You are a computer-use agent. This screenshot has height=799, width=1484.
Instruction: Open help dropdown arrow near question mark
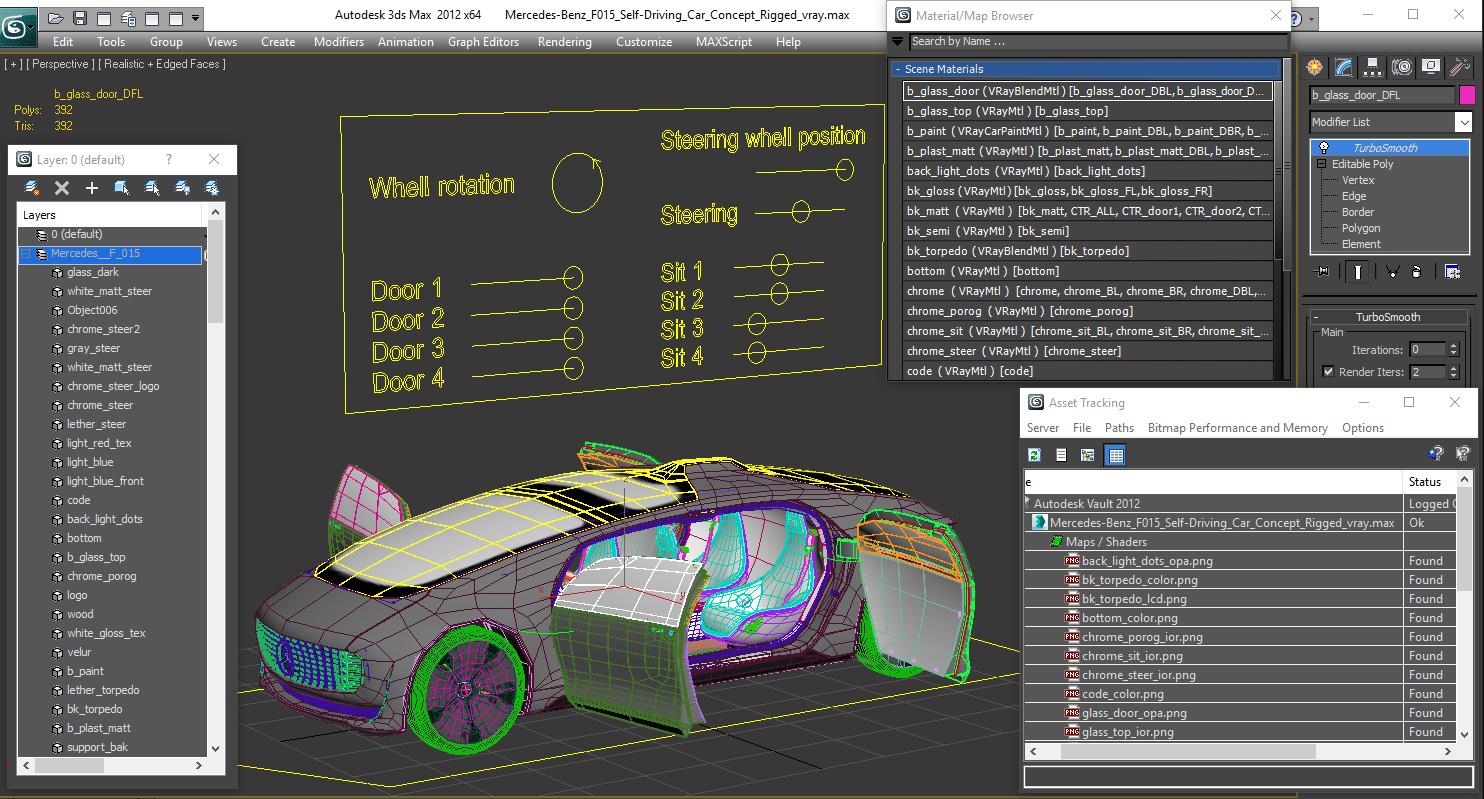coord(1311,18)
